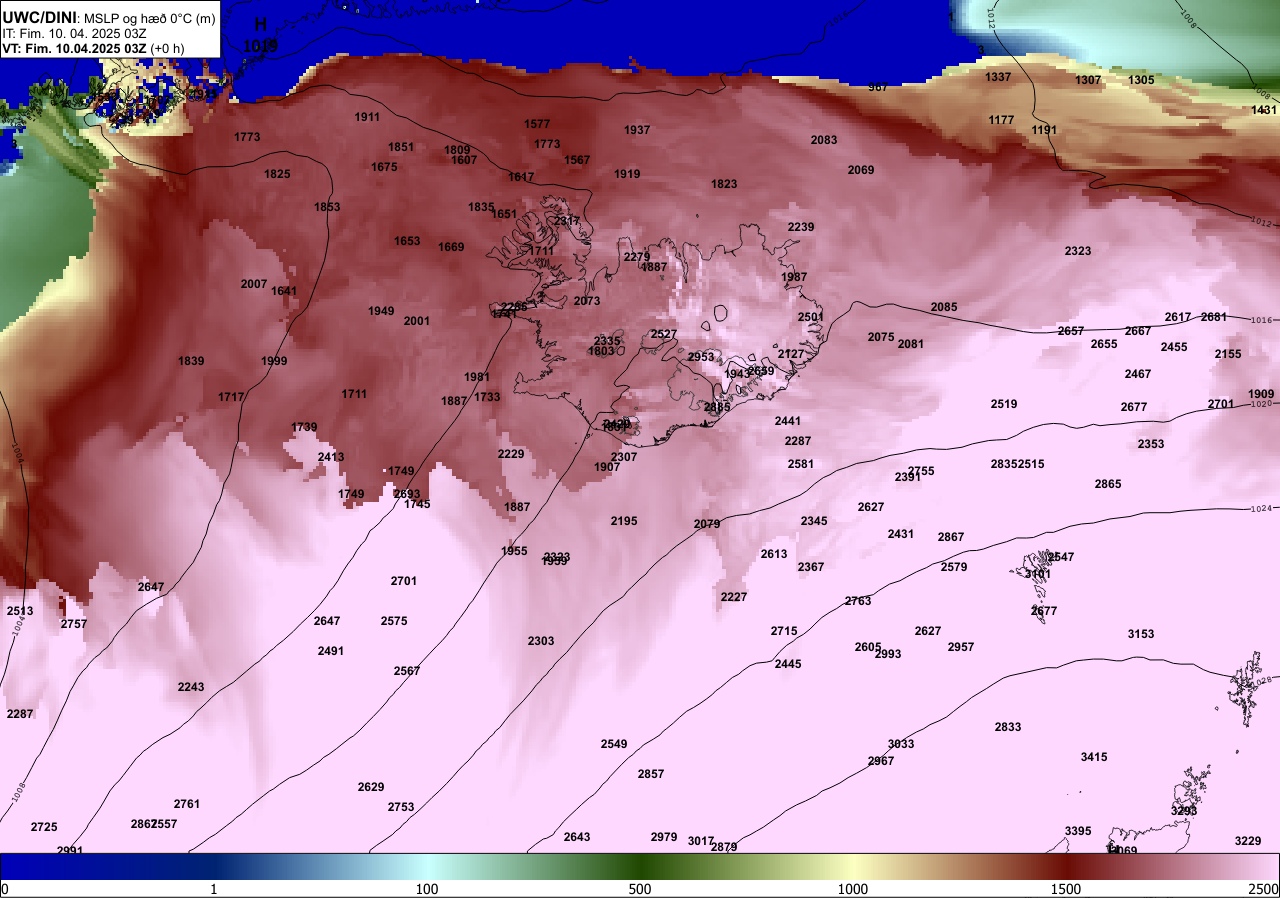1280x898 pixels.
Task: Click the height value 2083
Action: click(824, 140)
